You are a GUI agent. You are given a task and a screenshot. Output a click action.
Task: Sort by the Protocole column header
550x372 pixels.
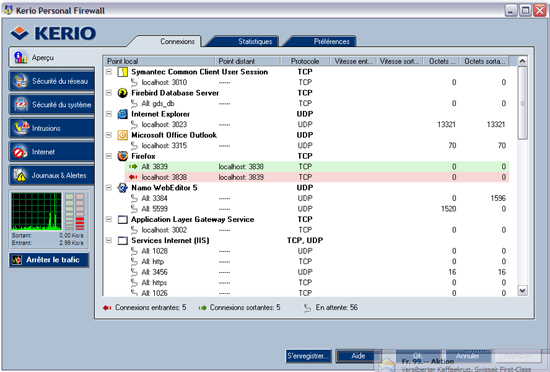click(x=305, y=61)
